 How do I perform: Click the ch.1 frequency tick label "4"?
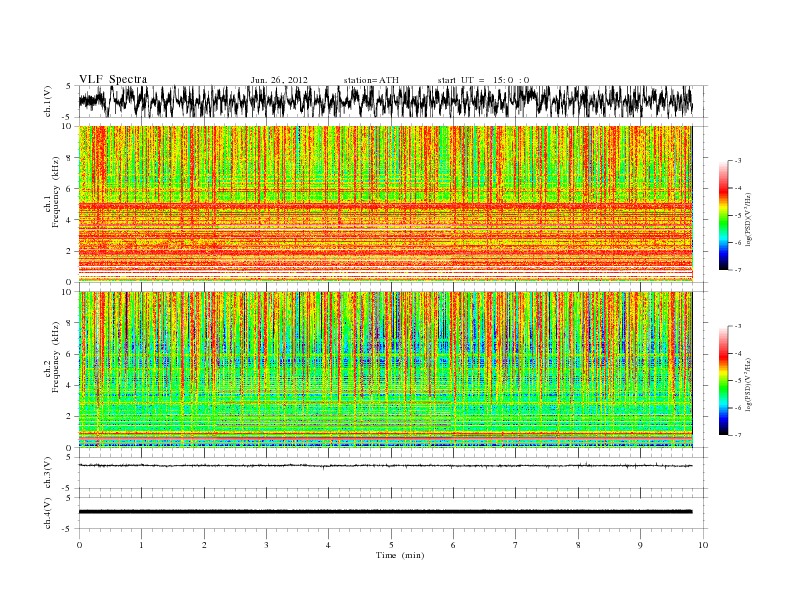[x=69, y=220]
